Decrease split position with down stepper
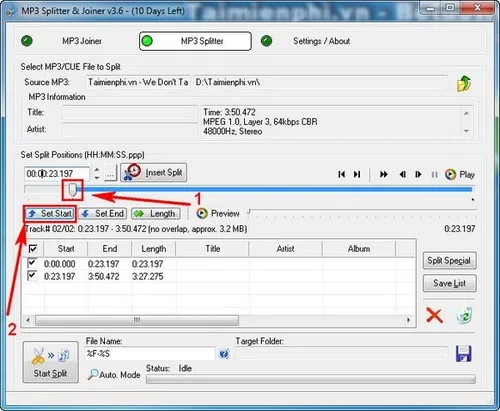 coord(97,178)
